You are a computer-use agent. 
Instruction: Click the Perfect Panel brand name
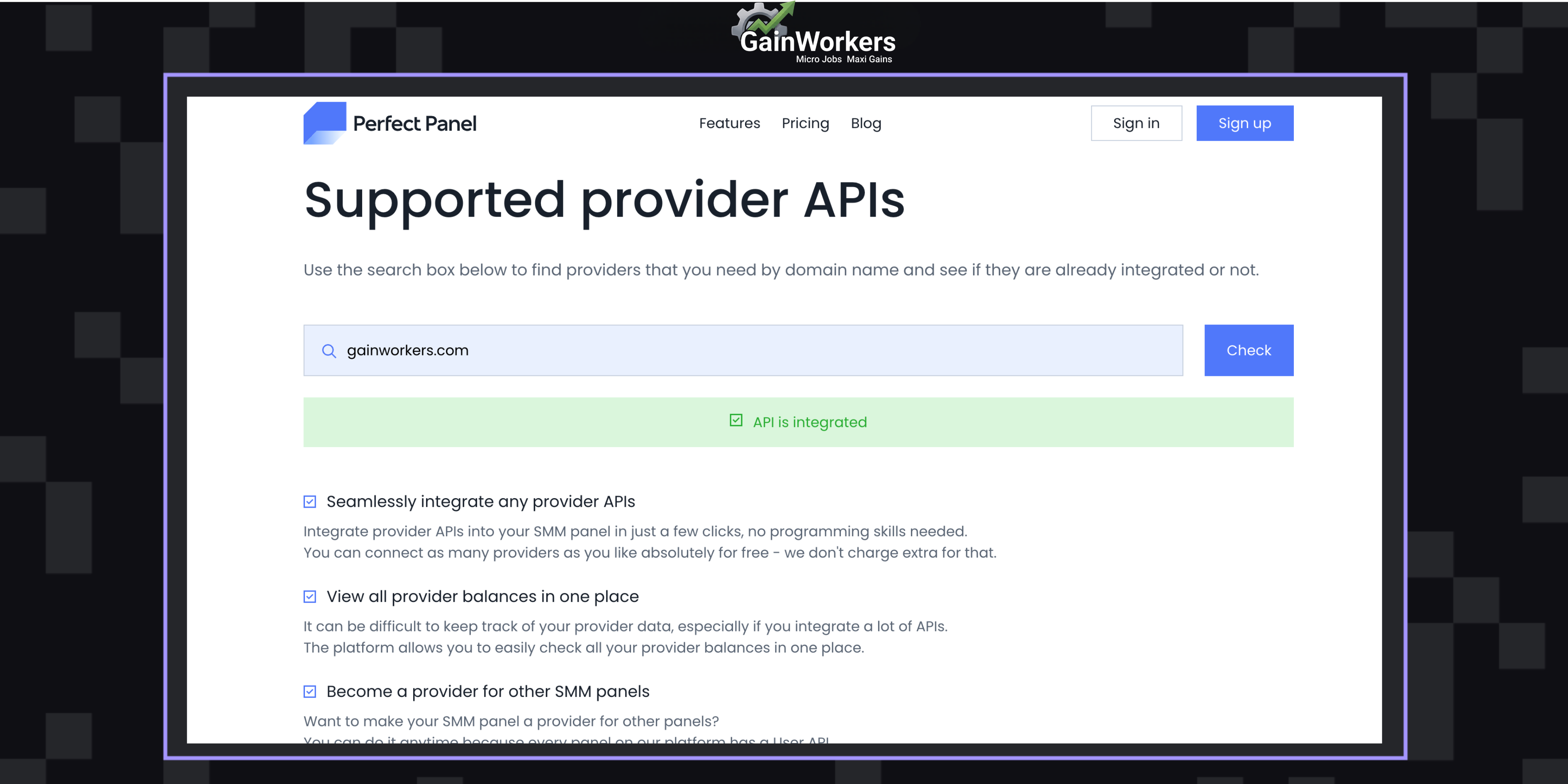(x=414, y=124)
